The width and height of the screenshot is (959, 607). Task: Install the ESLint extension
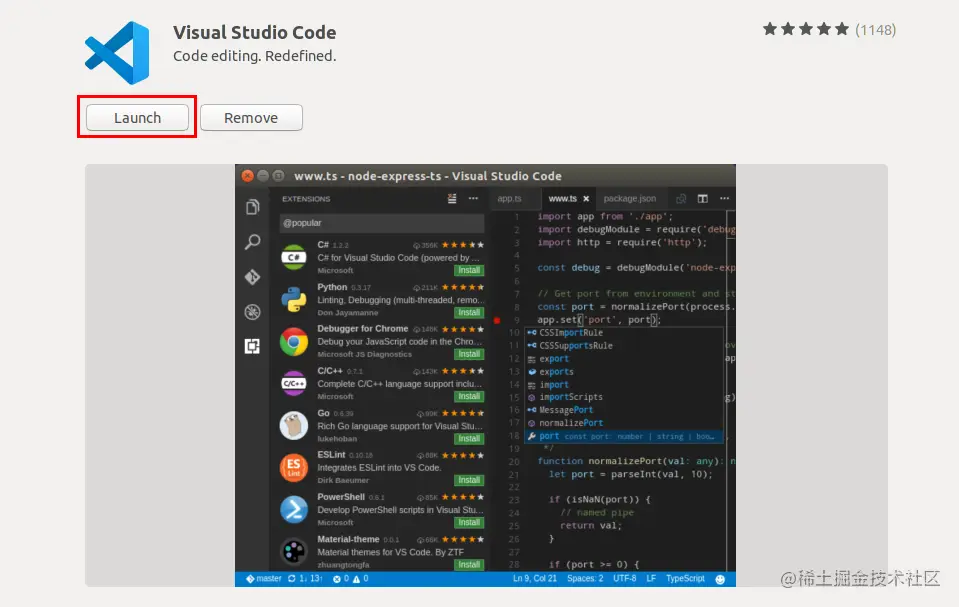[469, 480]
